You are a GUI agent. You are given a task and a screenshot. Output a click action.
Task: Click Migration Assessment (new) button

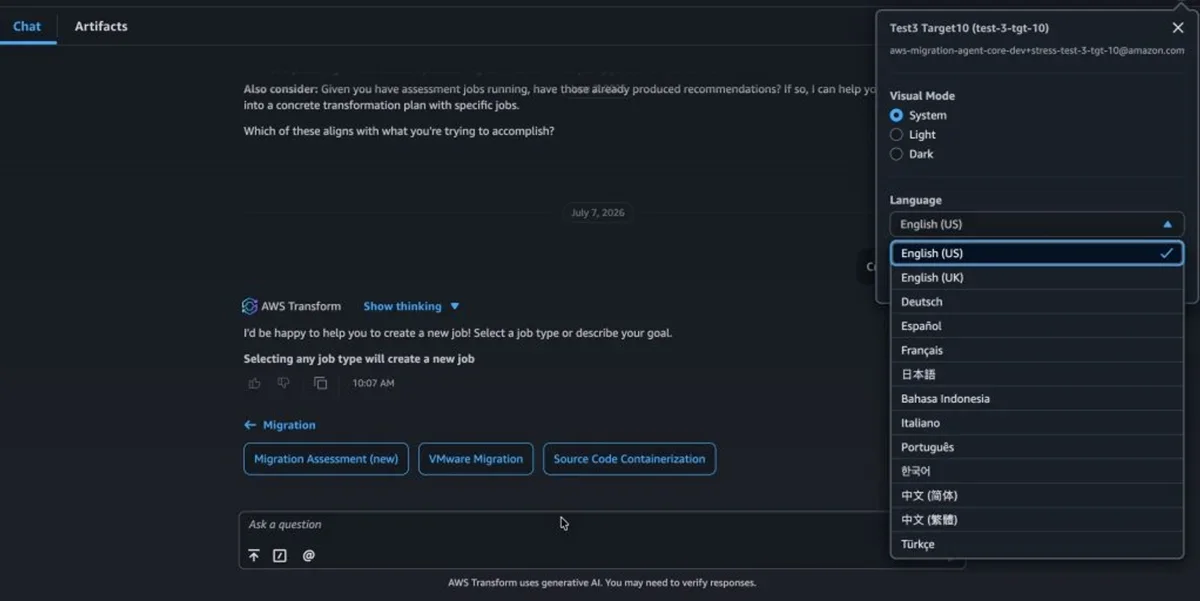pyautogui.click(x=326, y=459)
